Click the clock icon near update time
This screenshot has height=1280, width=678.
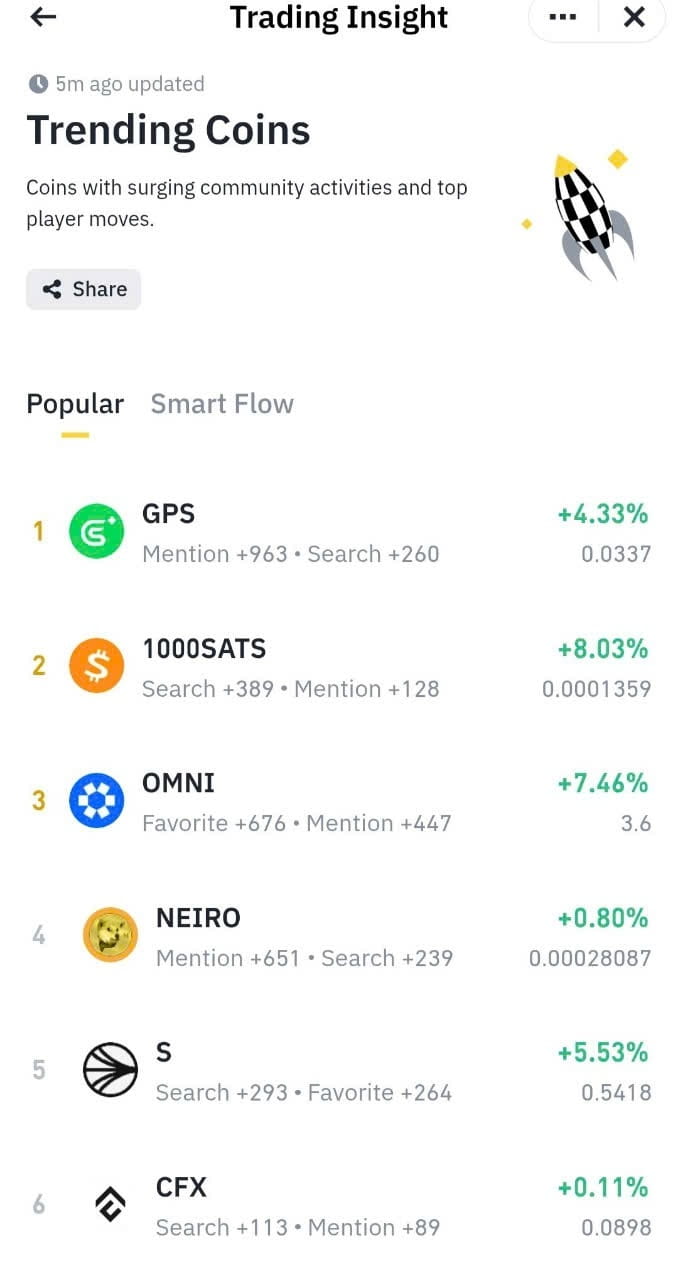coord(36,84)
